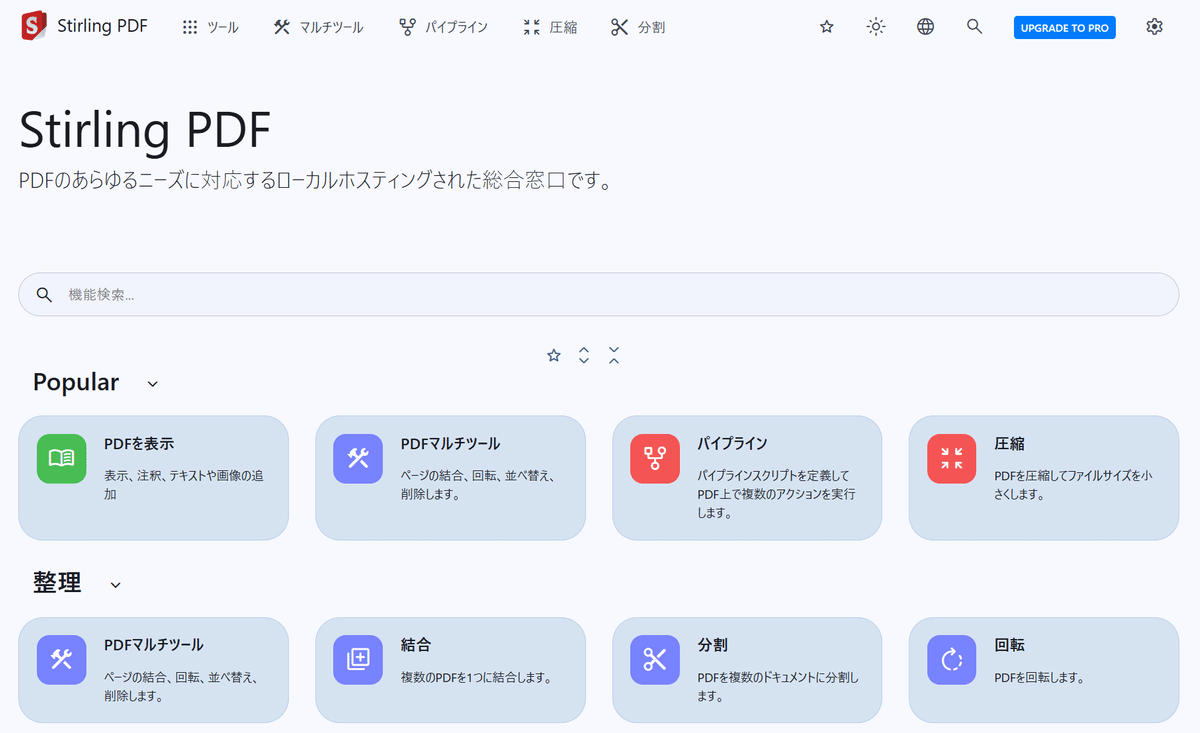Open the 圧縮 navbar item
The width and height of the screenshot is (1200, 733).
[x=550, y=28]
